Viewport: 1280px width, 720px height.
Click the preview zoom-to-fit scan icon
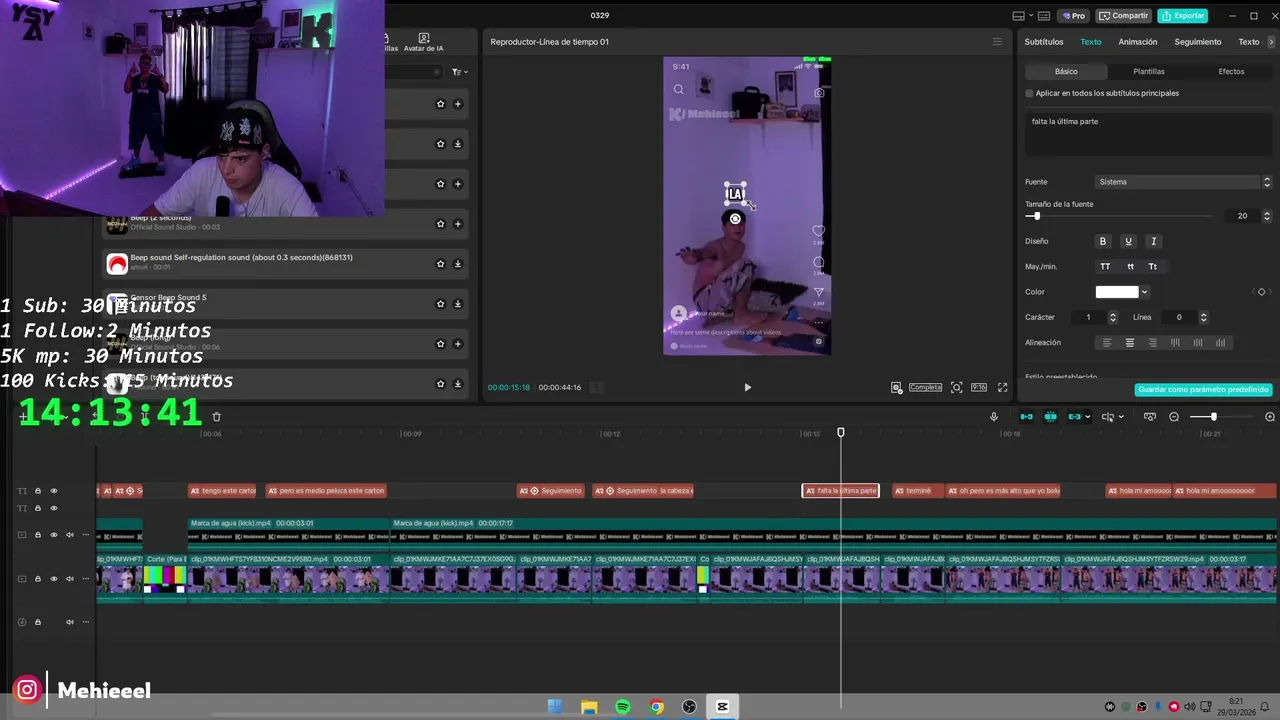coord(957,387)
